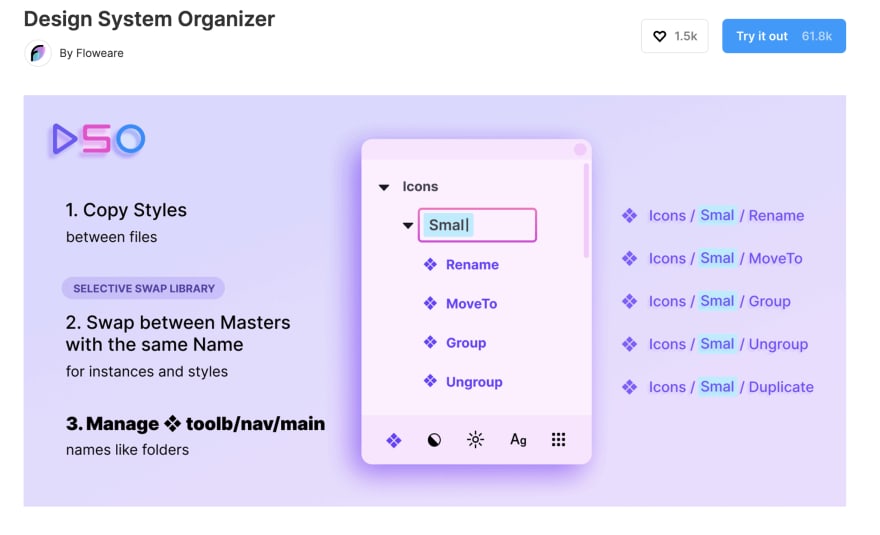The height and width of the screenshot is (535, 880).
Task: Click component icon before Icons / Smal / Rename
Action: pos(630,216)
